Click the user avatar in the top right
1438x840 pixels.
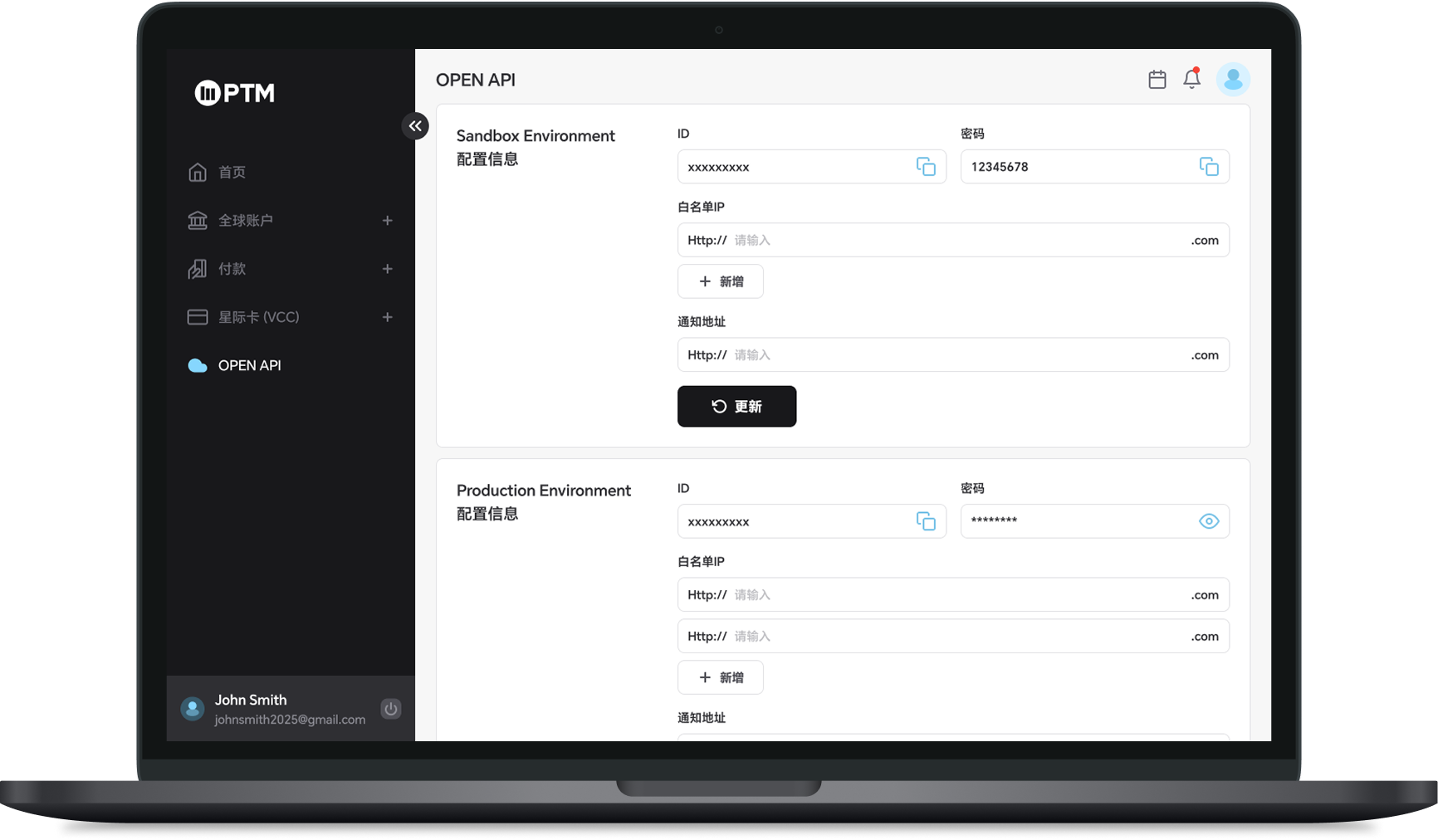(x=1233, y=79)
